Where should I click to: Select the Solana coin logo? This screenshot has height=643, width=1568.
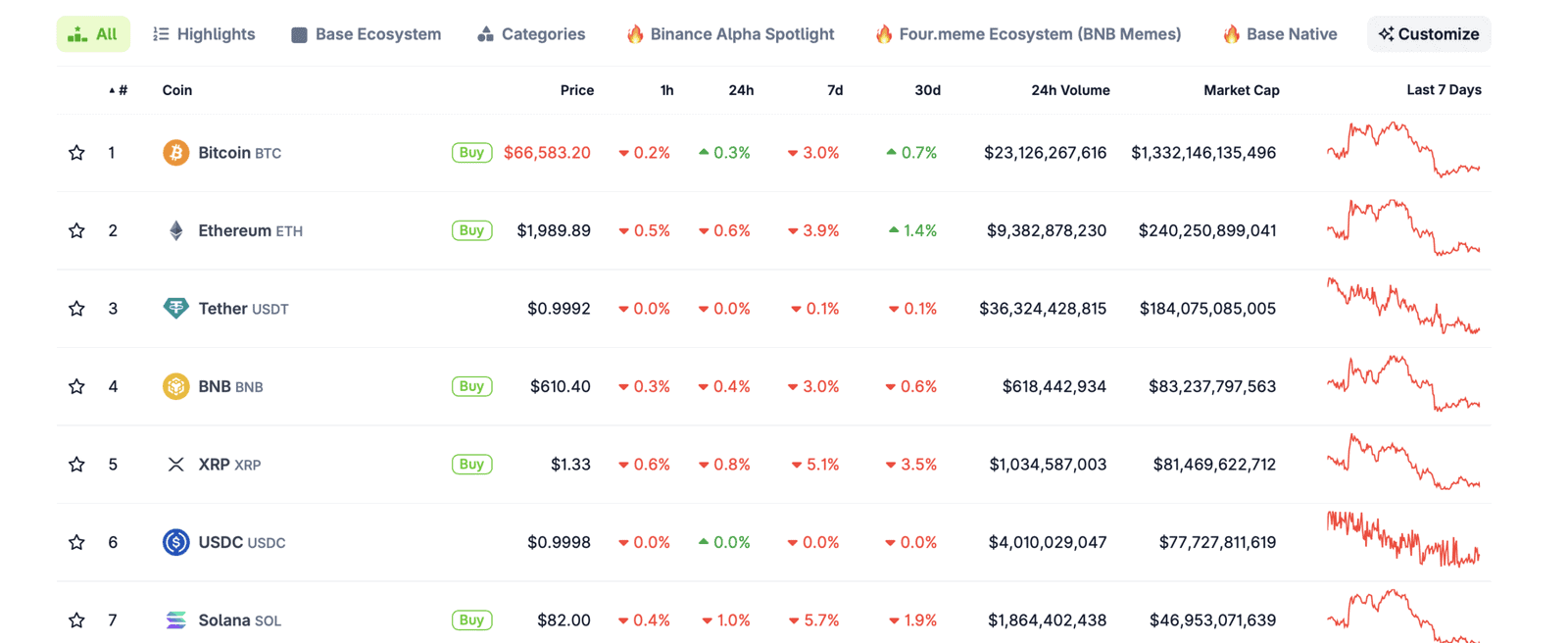point(176,619)
